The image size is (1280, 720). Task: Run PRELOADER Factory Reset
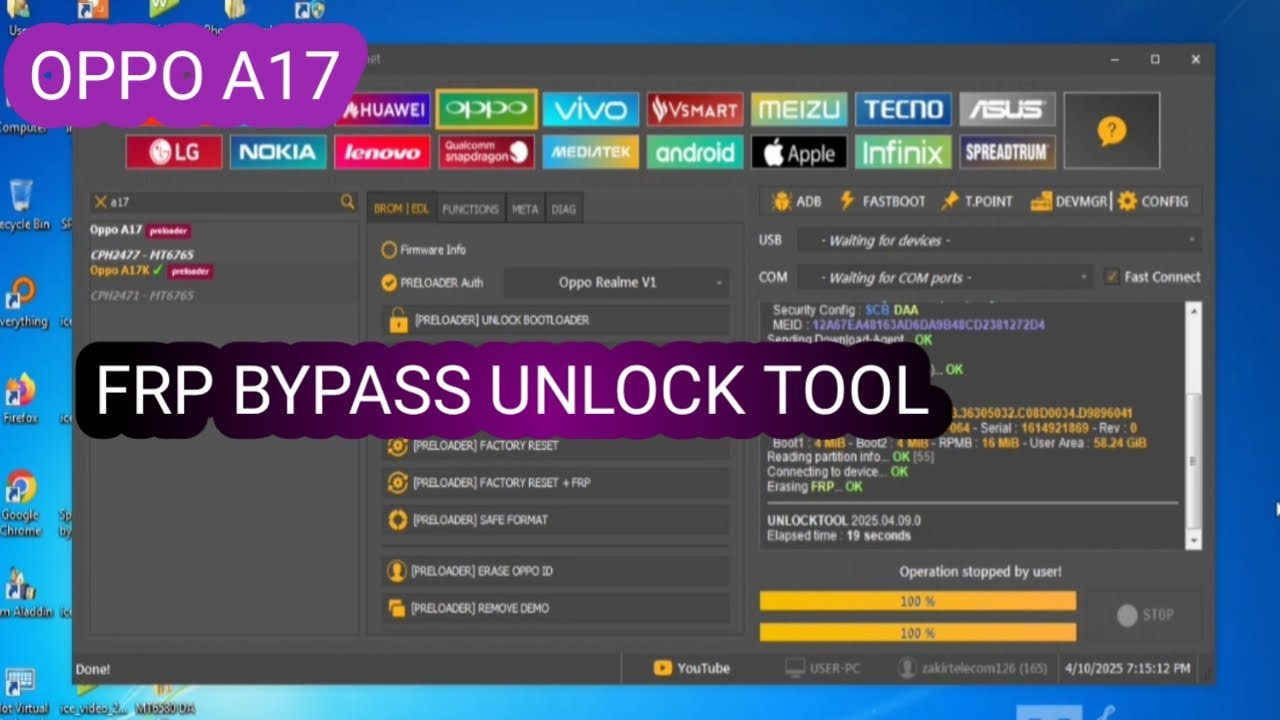[555, 446]
